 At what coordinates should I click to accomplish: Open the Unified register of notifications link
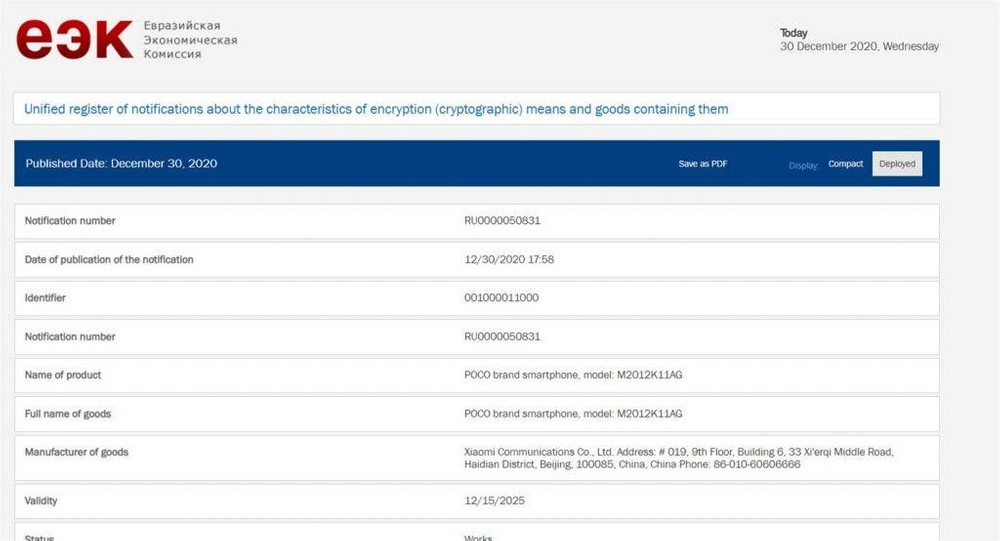[376, 109]
